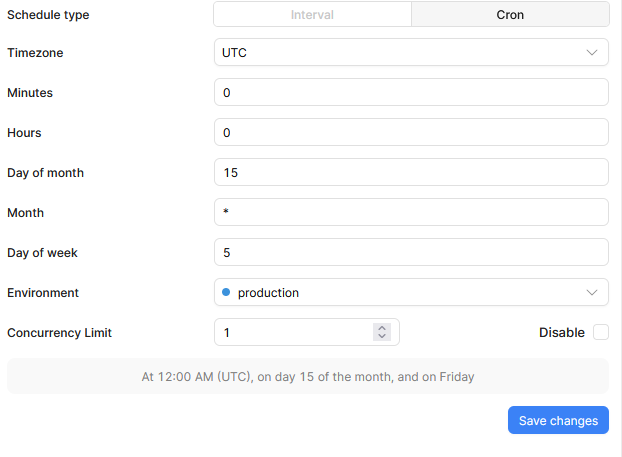Edit the Day of month field
622x457 pixels.
click(411, 173)
